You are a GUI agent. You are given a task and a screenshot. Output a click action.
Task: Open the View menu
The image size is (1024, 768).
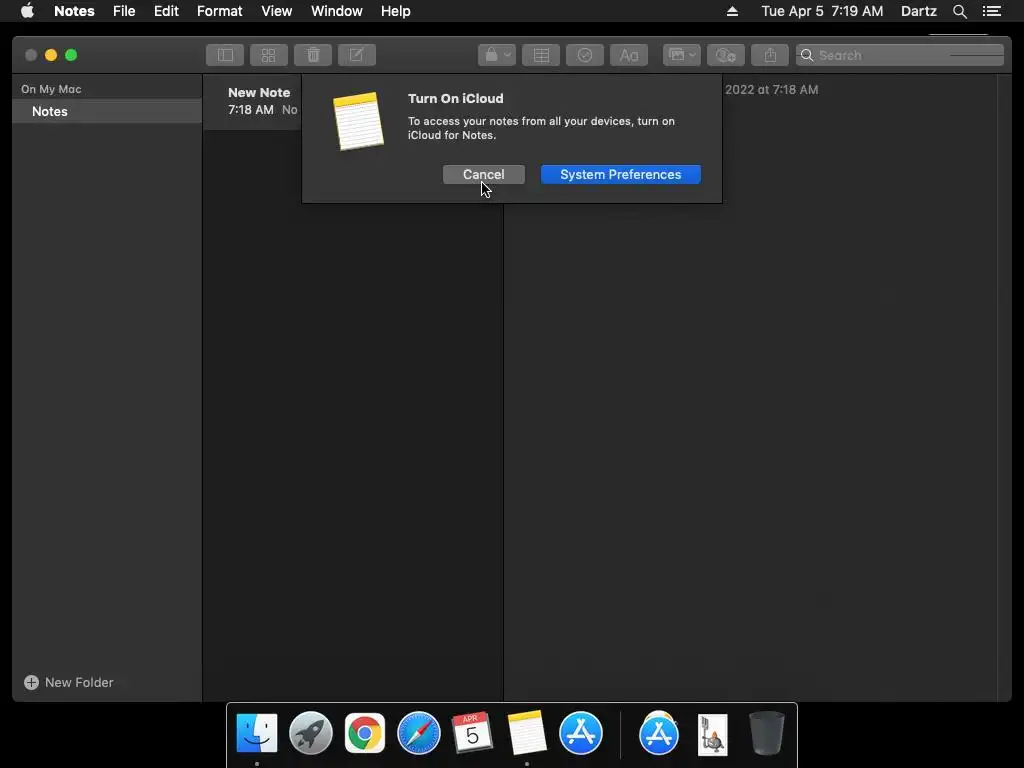pyautogui.click(x=276, y=11)
